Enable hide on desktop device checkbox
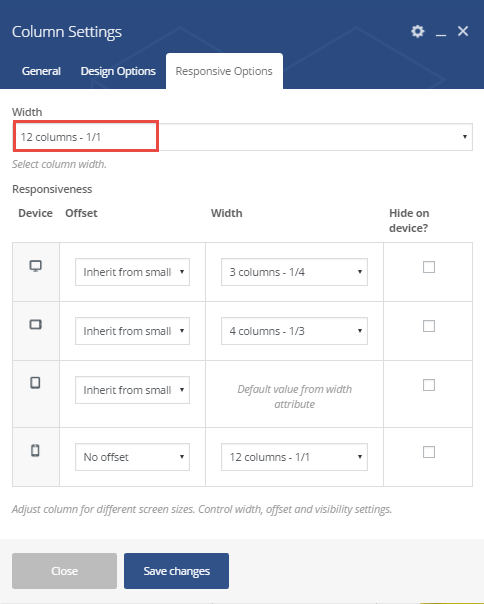 [x=429, y=267]
